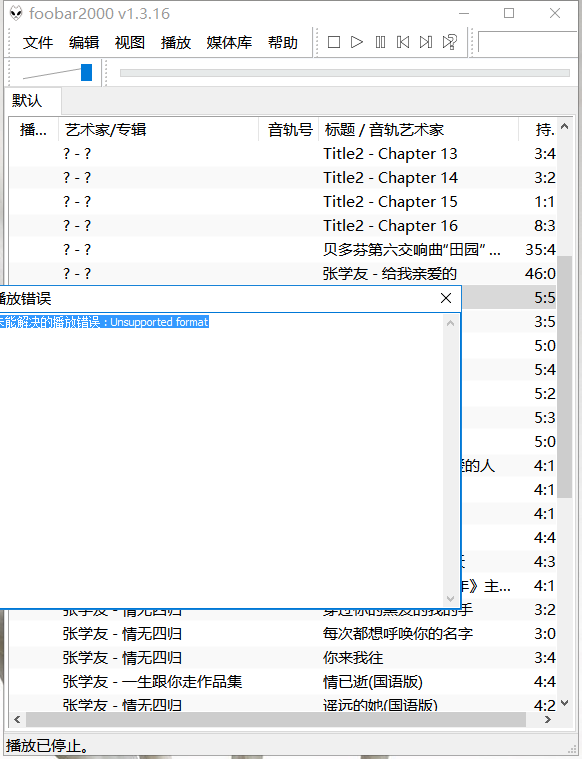Open the 视图 menu
Screen dimensions: 582x759
130,43
